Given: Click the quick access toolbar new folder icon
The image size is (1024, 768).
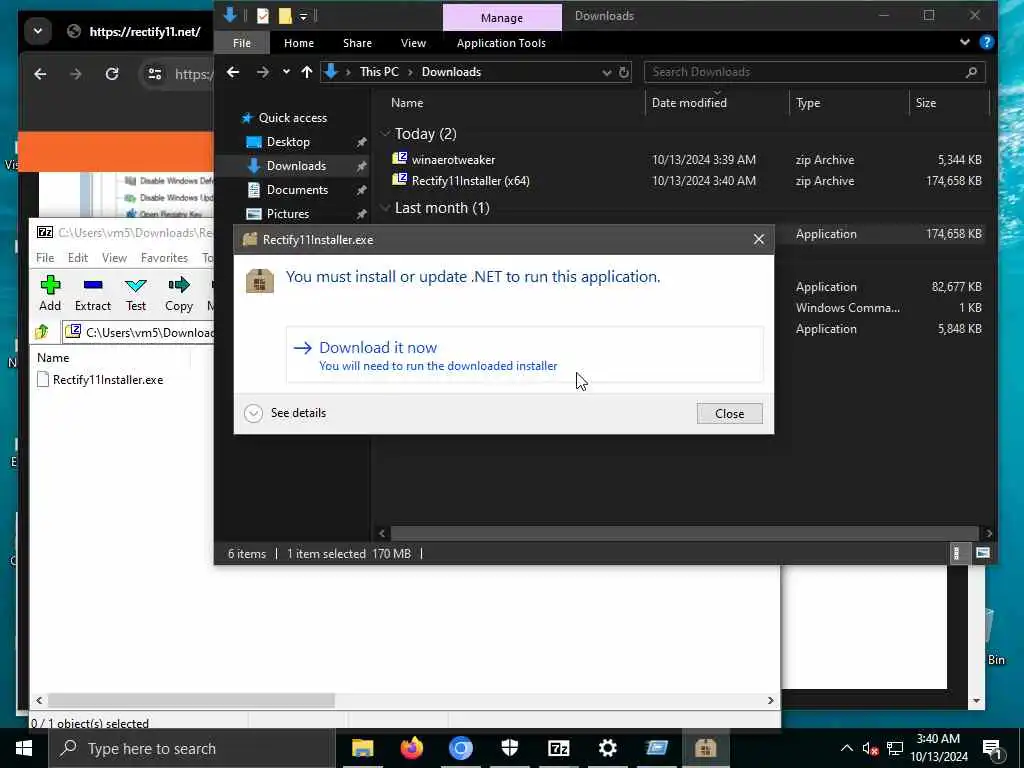Looking at the screenshot, I should (285, 15).
